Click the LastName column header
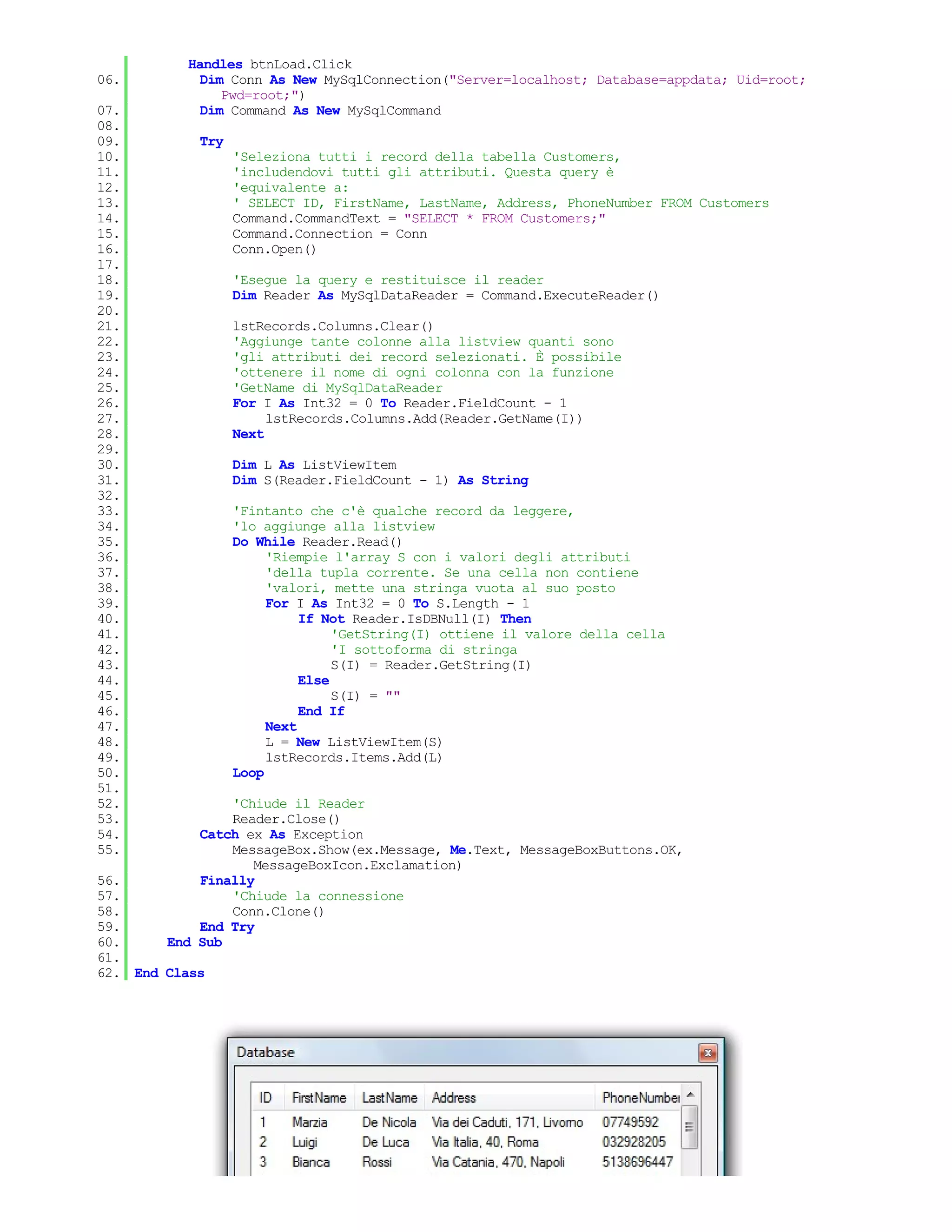Screen dimensions: 952x1232 (389, 1098)
